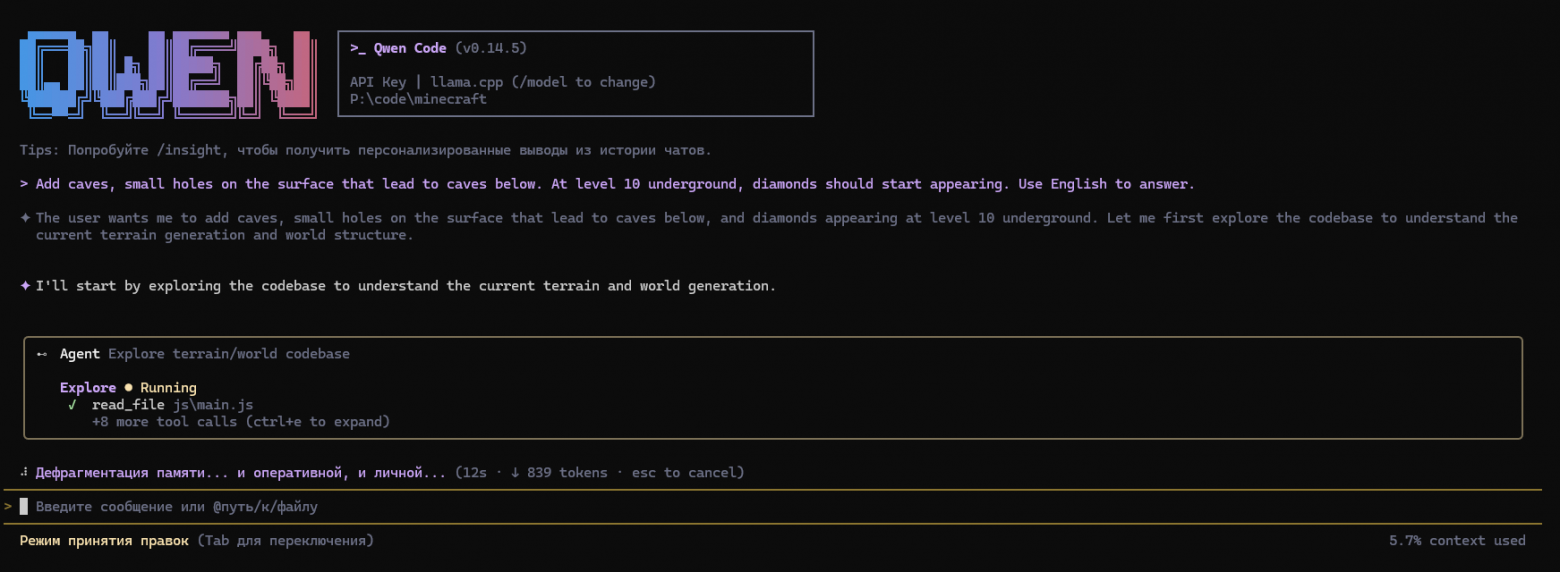The width and height of the screenshot is (1560, 572).
Task: Toggle the Режим принятия правок mode
Action: click(104, 541)
